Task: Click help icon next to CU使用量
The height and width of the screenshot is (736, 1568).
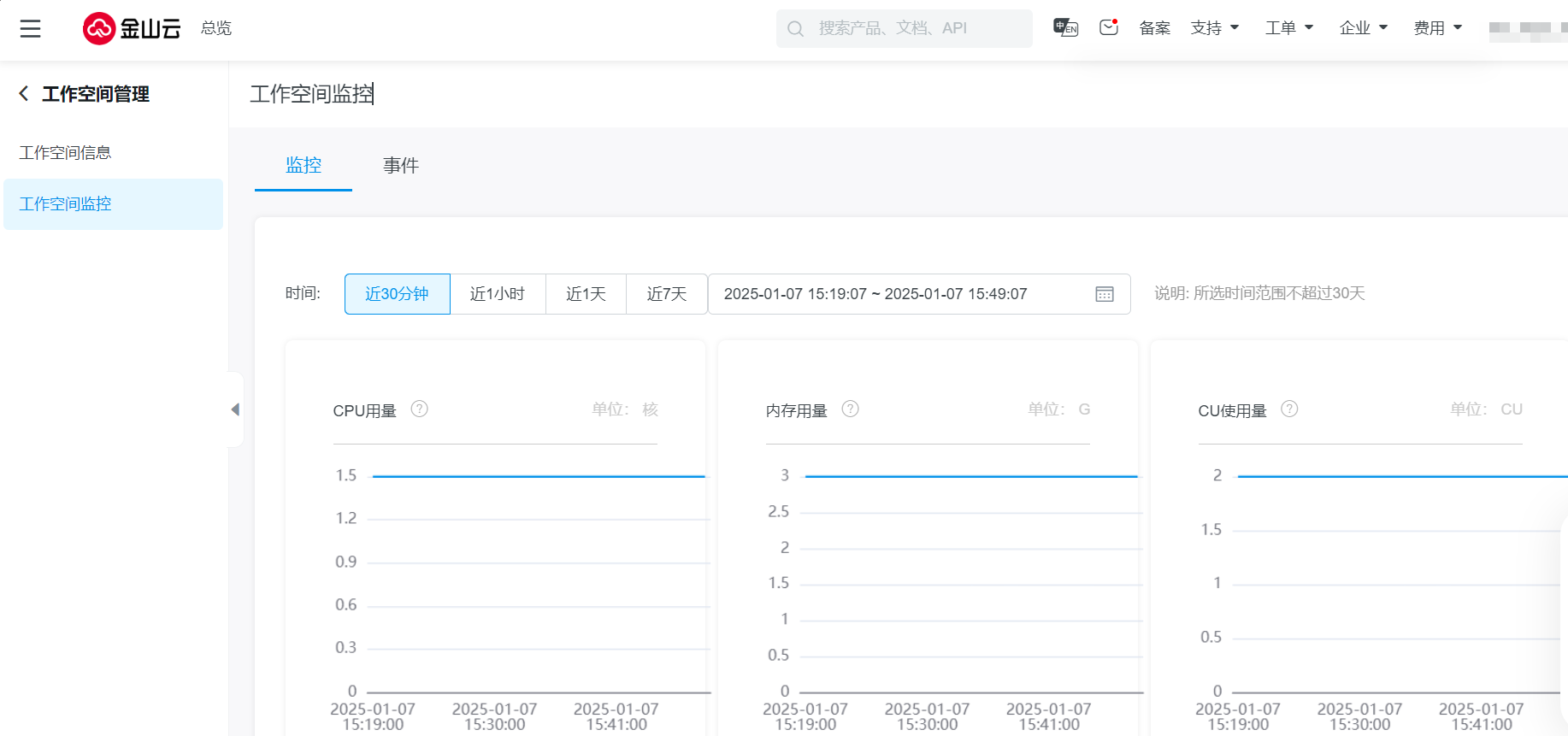Action: pyautogui.click(x=1289, y=409)
